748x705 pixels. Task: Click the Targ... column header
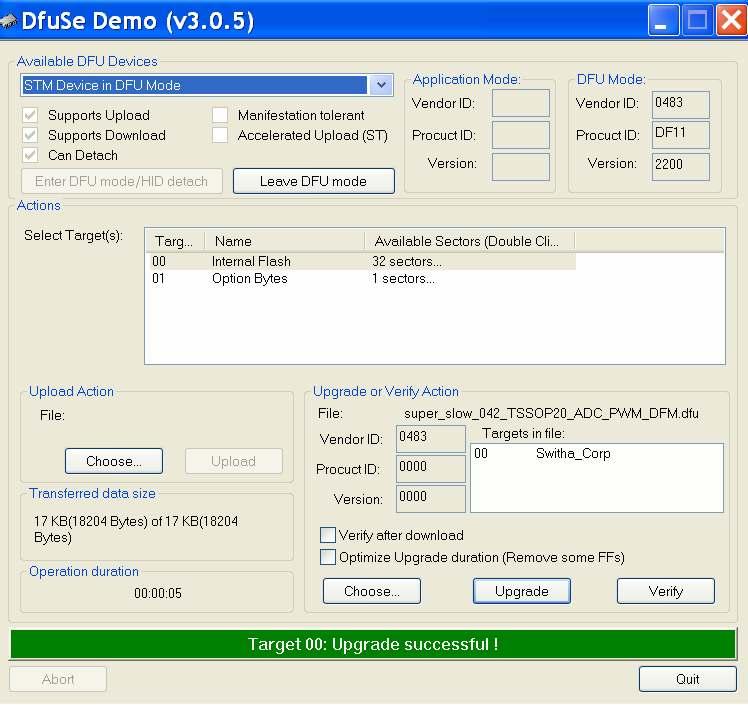point(175,241)
